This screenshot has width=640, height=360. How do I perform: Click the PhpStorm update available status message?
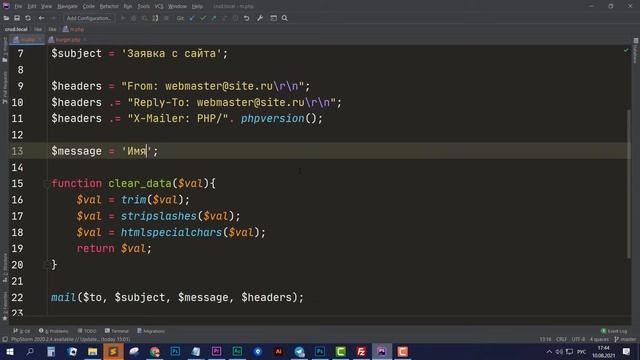(70, 339)
